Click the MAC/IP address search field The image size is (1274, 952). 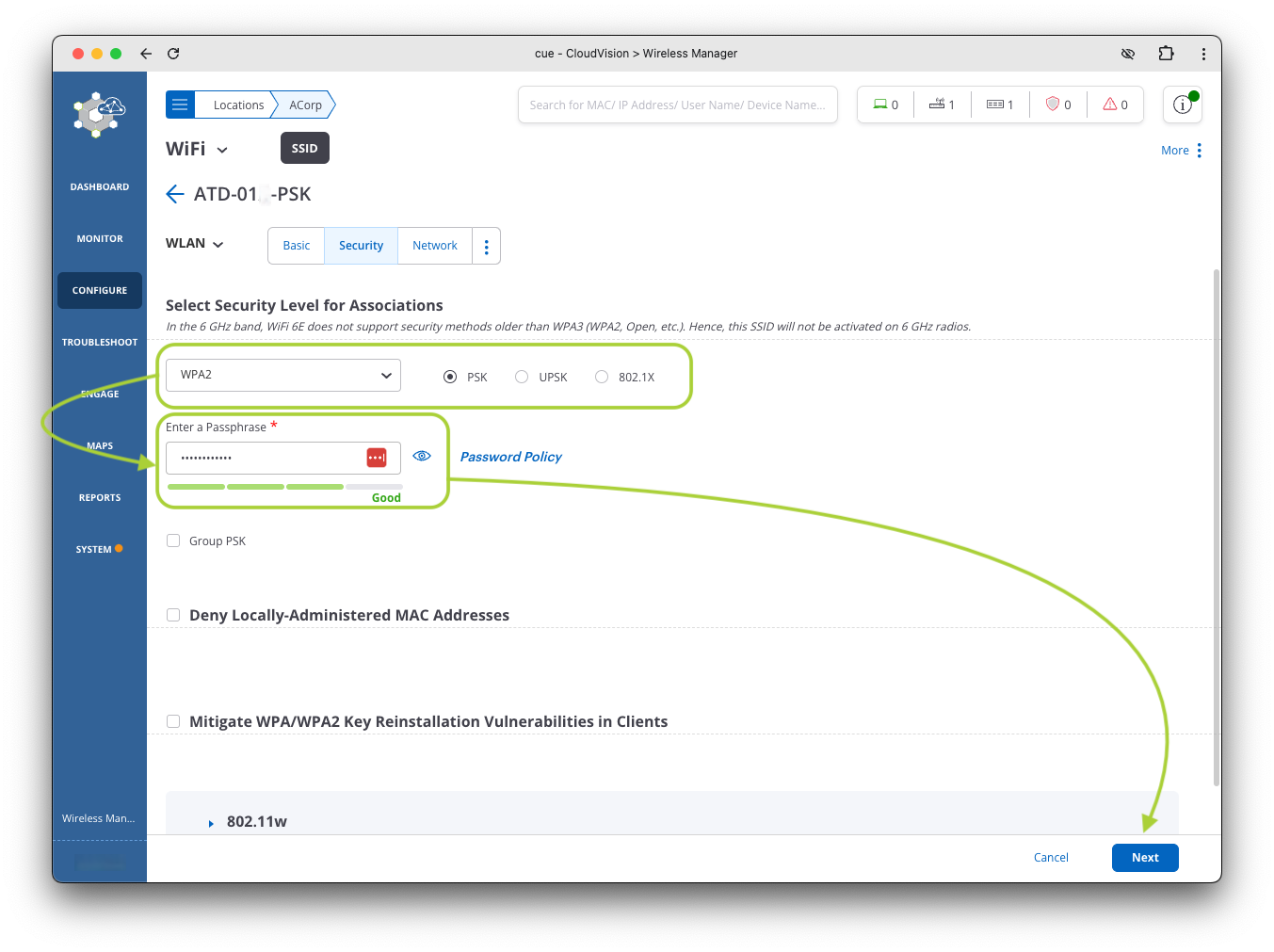677,105
